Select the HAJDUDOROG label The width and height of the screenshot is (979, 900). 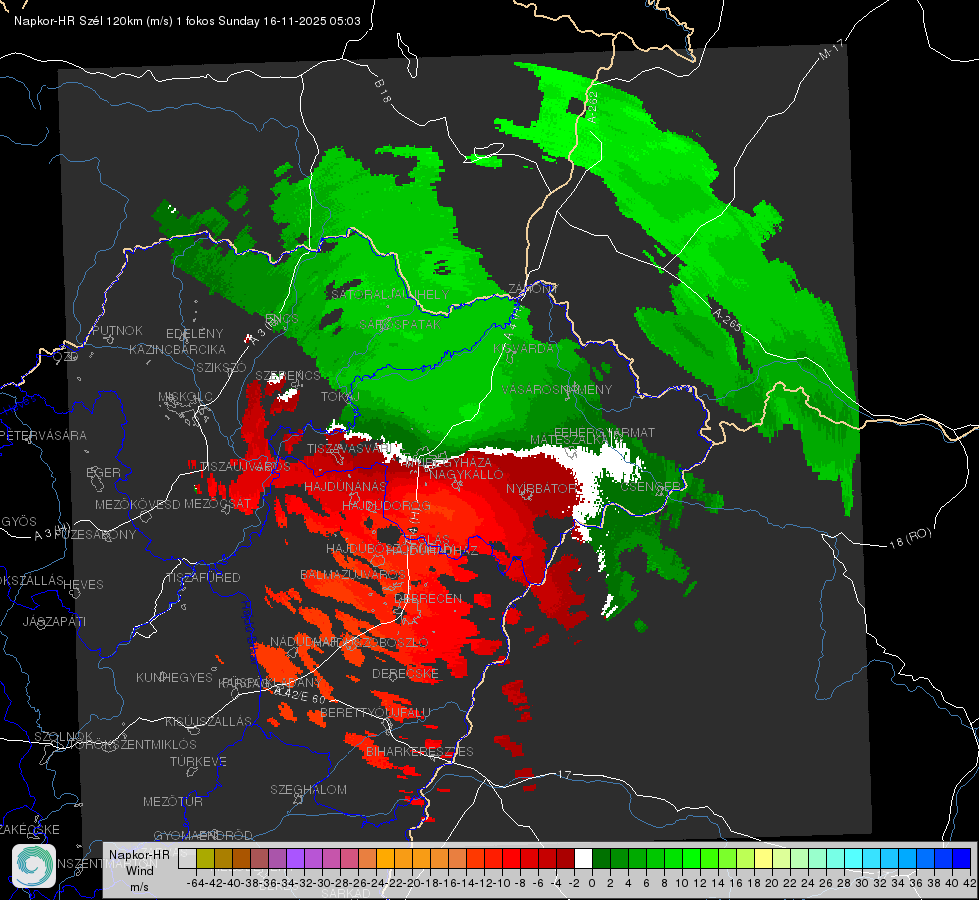(x=386, y=505)
